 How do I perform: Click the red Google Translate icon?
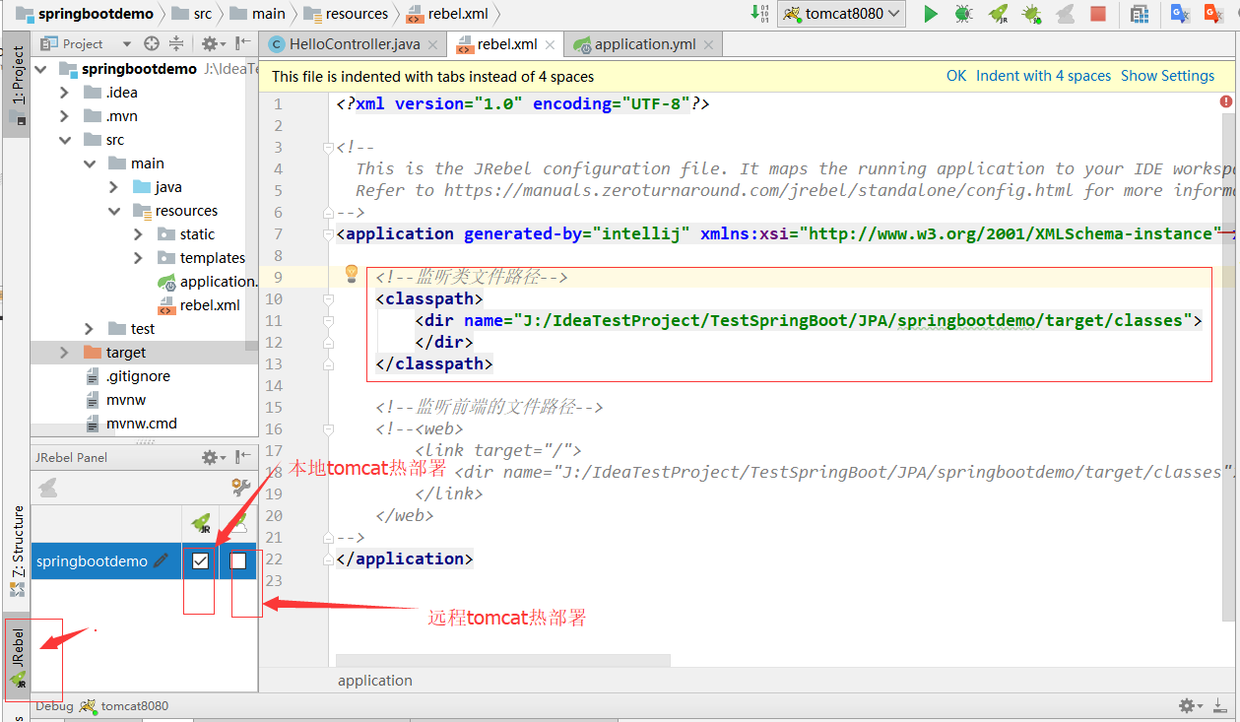coord(1213,14)
